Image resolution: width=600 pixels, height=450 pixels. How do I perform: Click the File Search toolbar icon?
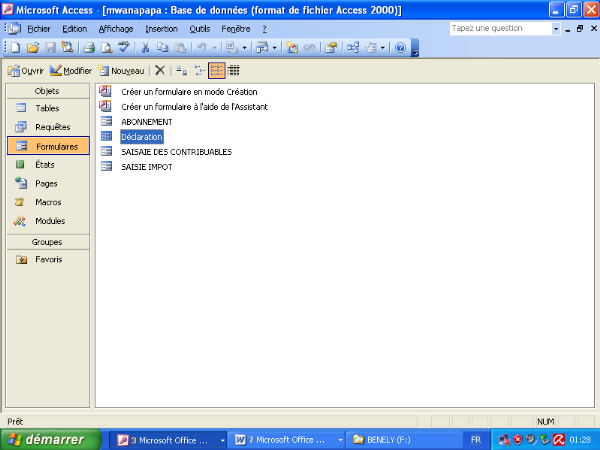coord(67,48)
